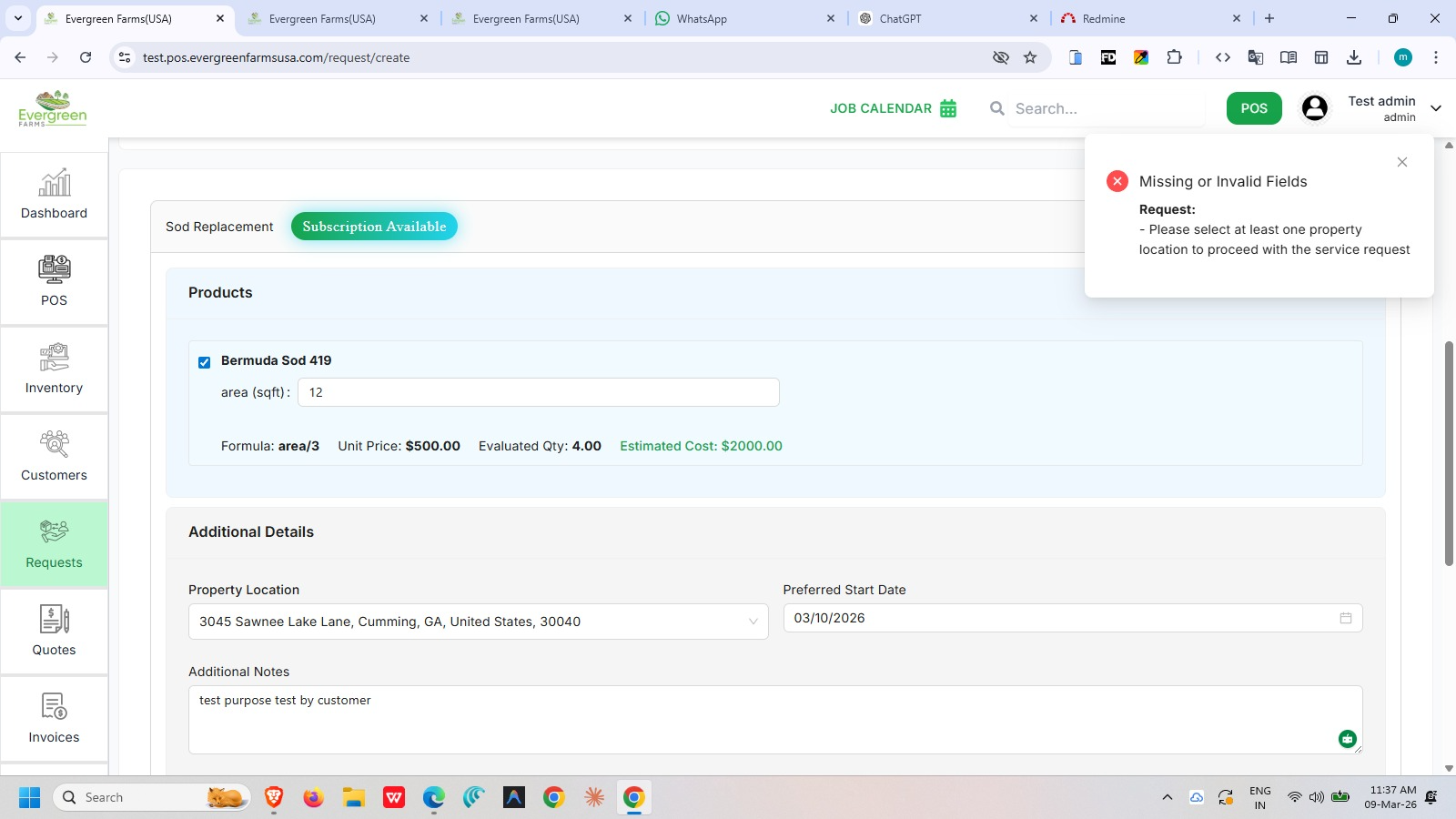This screenshot has width=1456, height=819.
Task: Click the user avatar icon in header
Action: (1314, 108)
